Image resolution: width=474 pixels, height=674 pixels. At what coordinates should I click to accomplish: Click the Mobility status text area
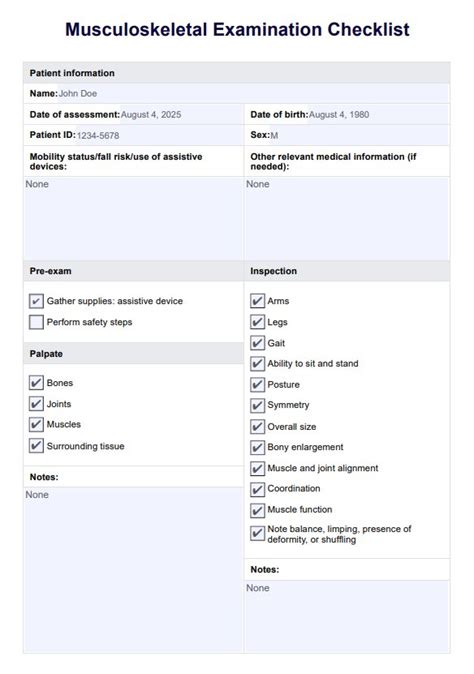coord(134,218)
